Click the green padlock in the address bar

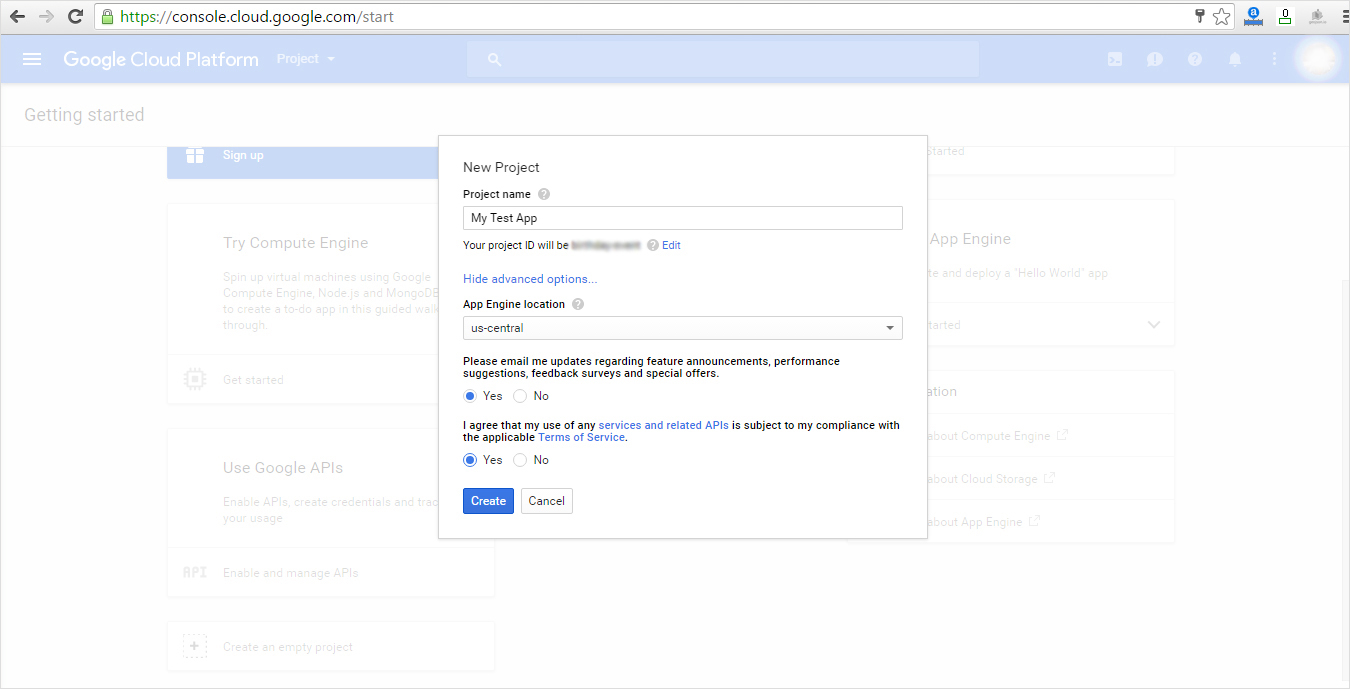[108, 16]
